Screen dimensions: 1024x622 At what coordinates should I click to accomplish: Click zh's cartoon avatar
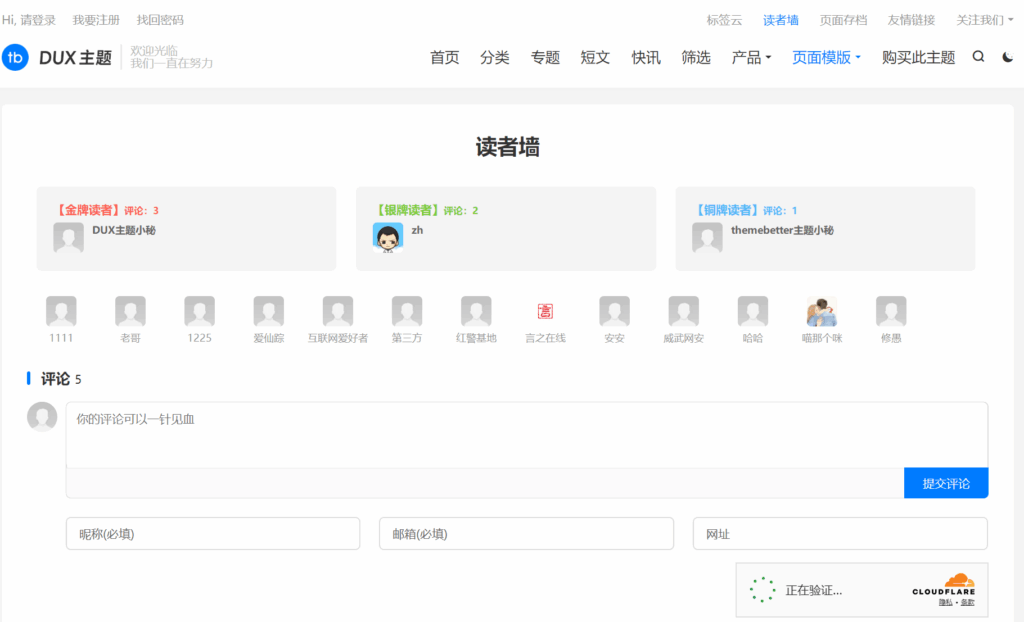[x=388, y=237]
